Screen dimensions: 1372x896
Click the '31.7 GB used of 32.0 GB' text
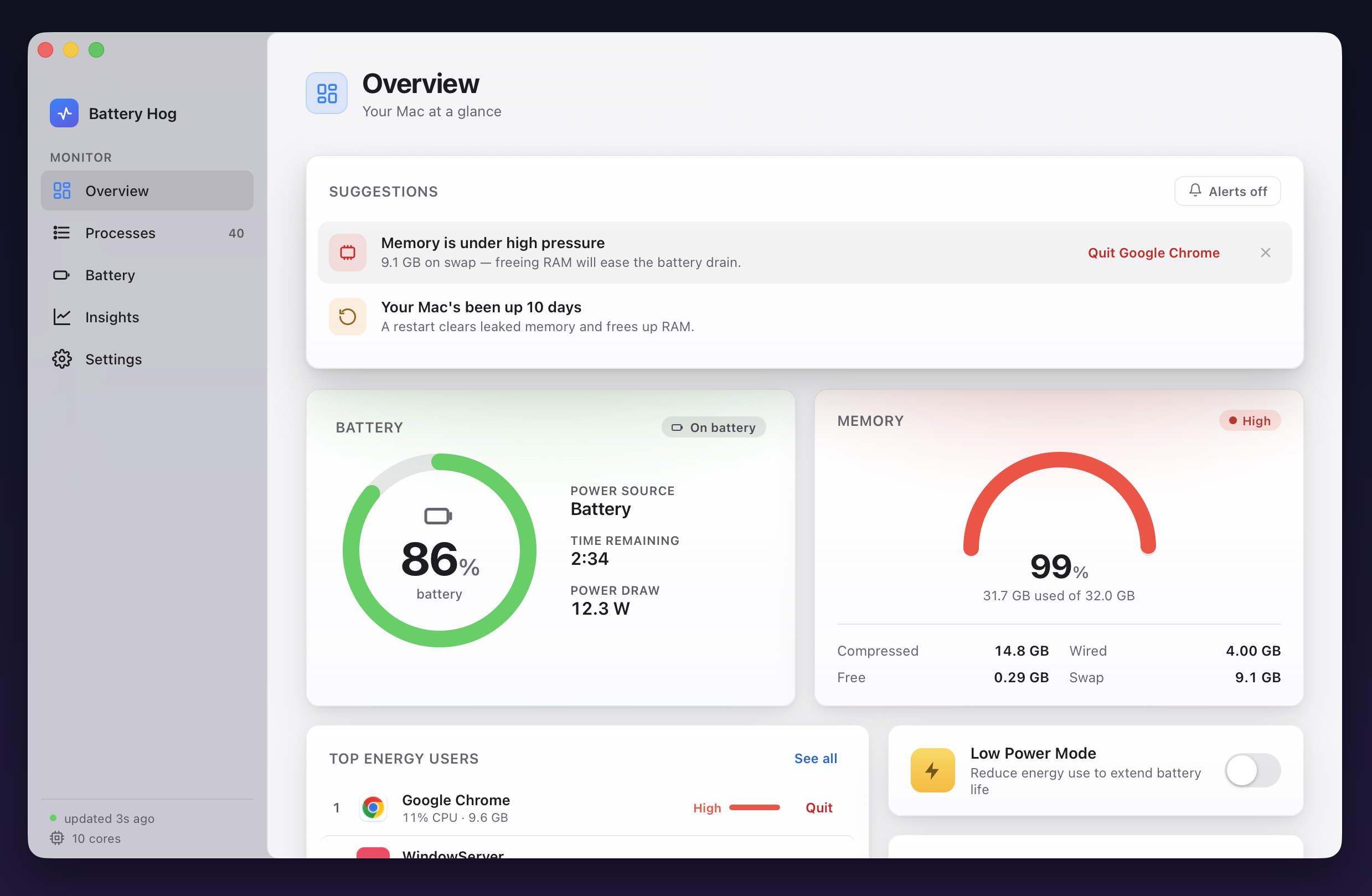pos(1059,596)
